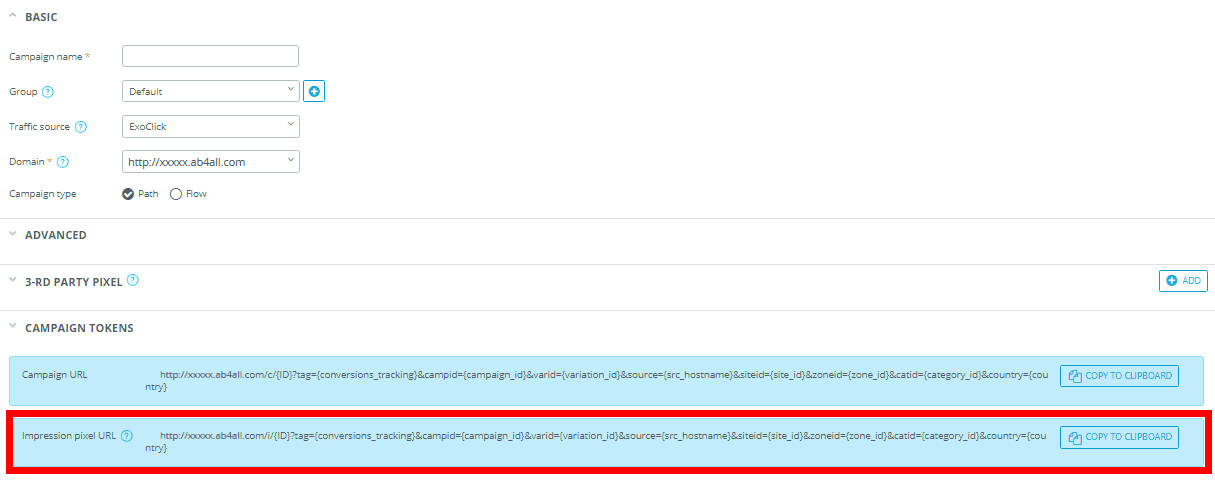Click the ADD button for 3rd party pixel
The image size is (1215, 484).
1183,281
